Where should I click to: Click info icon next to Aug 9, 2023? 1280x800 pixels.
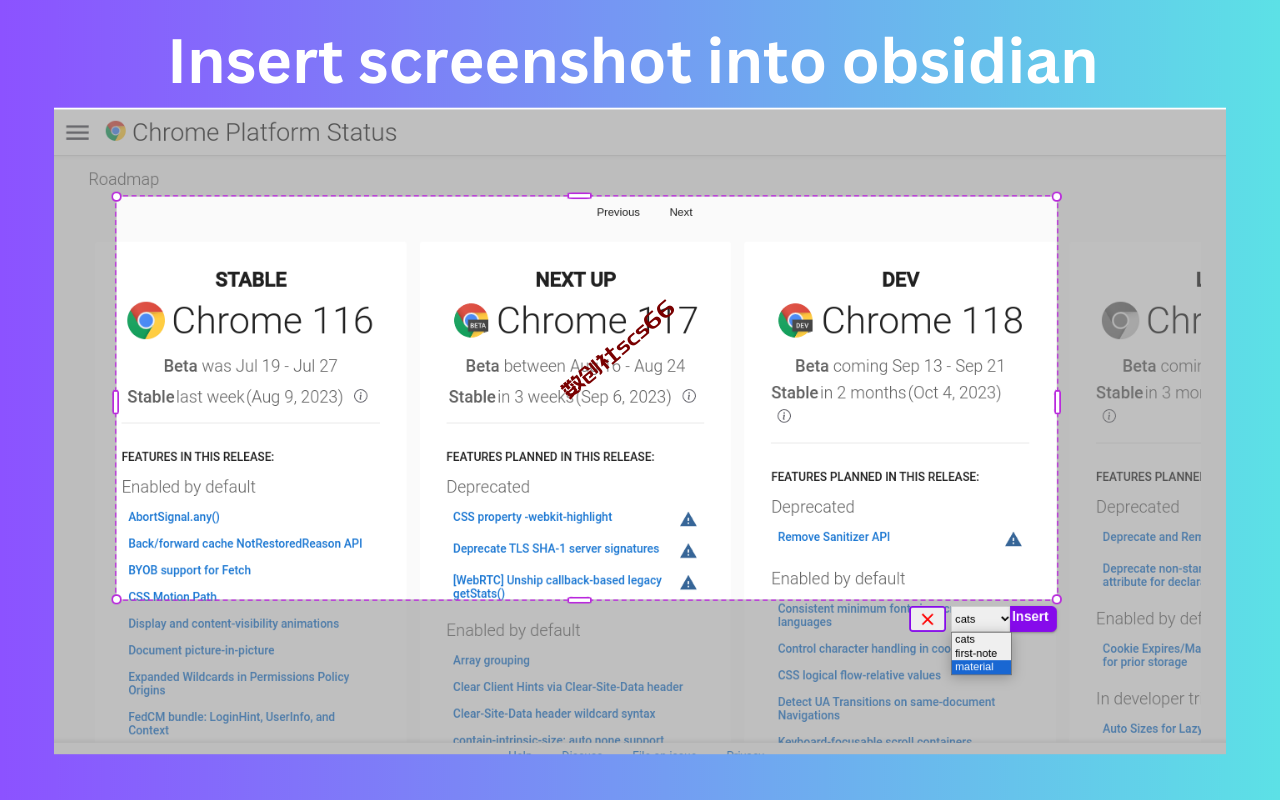coord(361,396)
